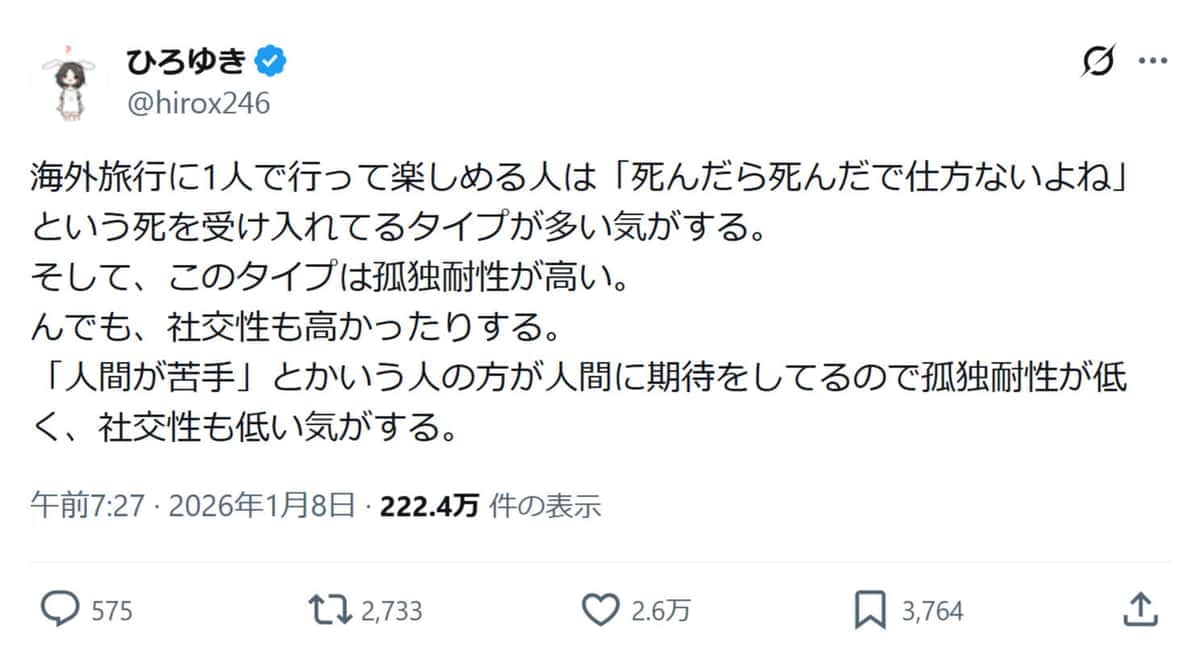This screenshot has width=1200, height=654.
Task: Open the timestamp 午前7:27 link
Action: pos(86,505)
